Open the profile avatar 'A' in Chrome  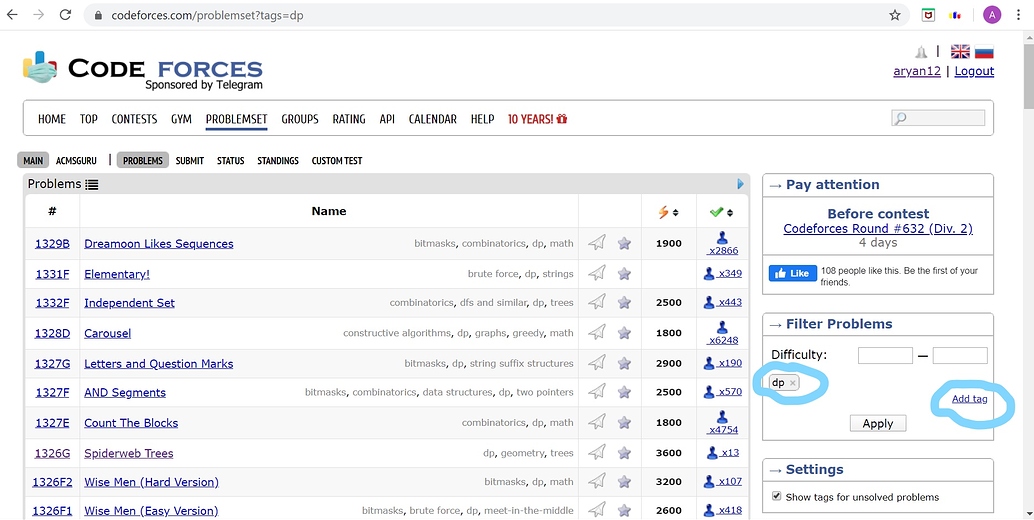992,14
